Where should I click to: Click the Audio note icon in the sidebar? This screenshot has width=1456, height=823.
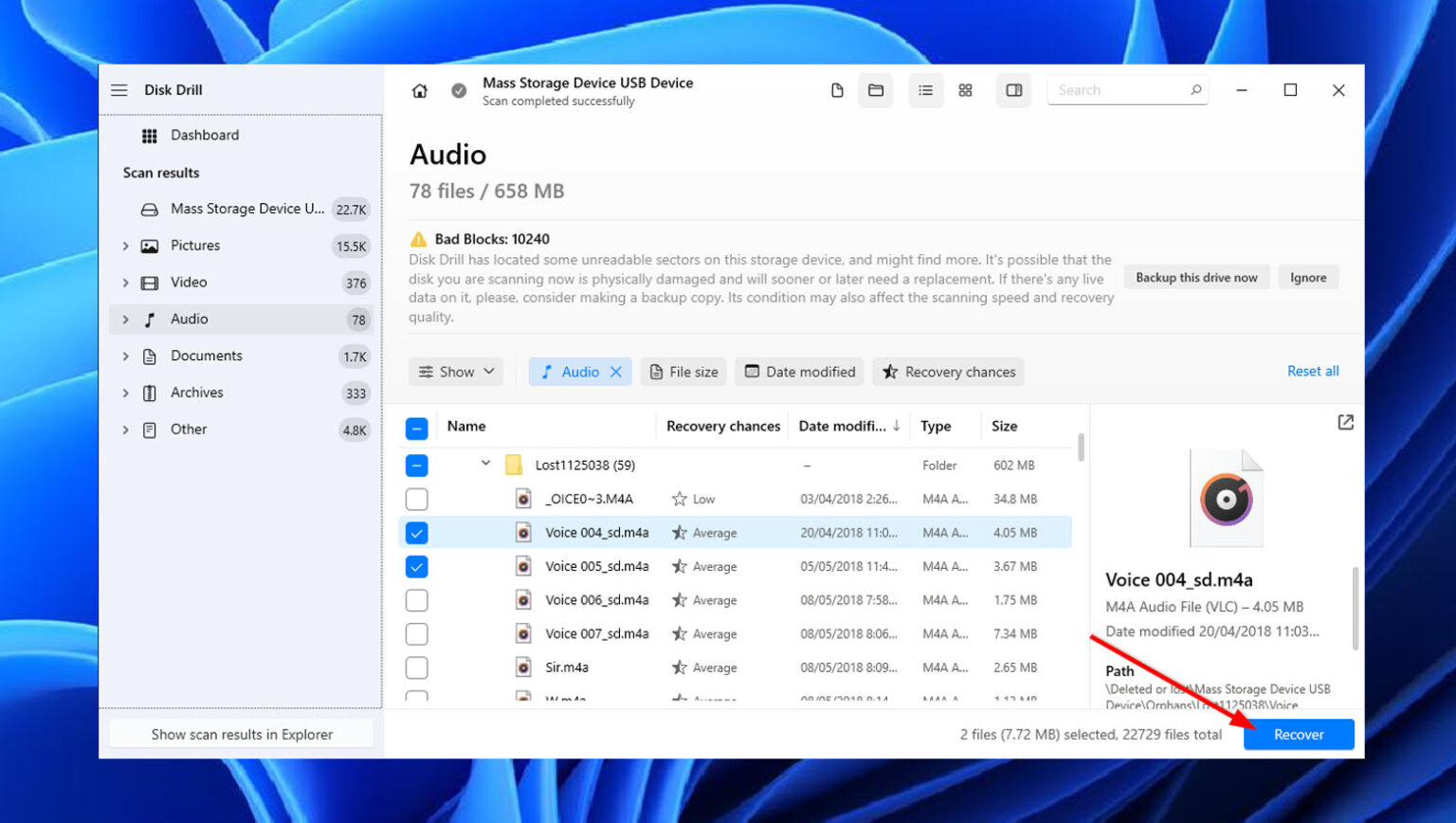coord(149,319)
